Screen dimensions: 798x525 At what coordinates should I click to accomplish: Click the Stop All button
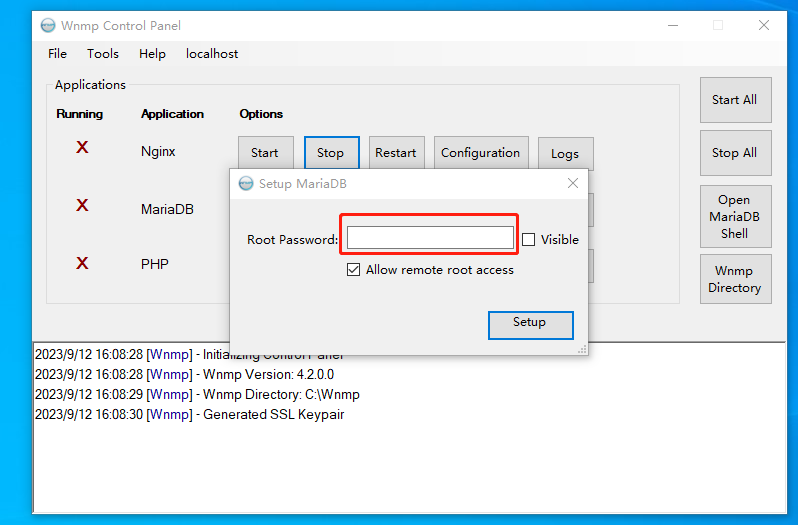click(735, 153)
